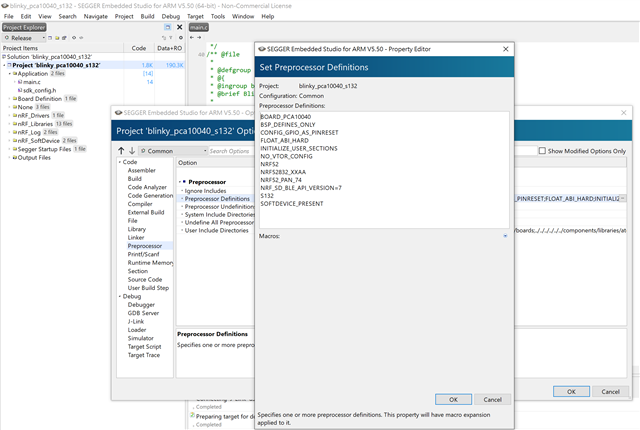
Task: Select the Project Explorer tab
Action: (24, 27)
